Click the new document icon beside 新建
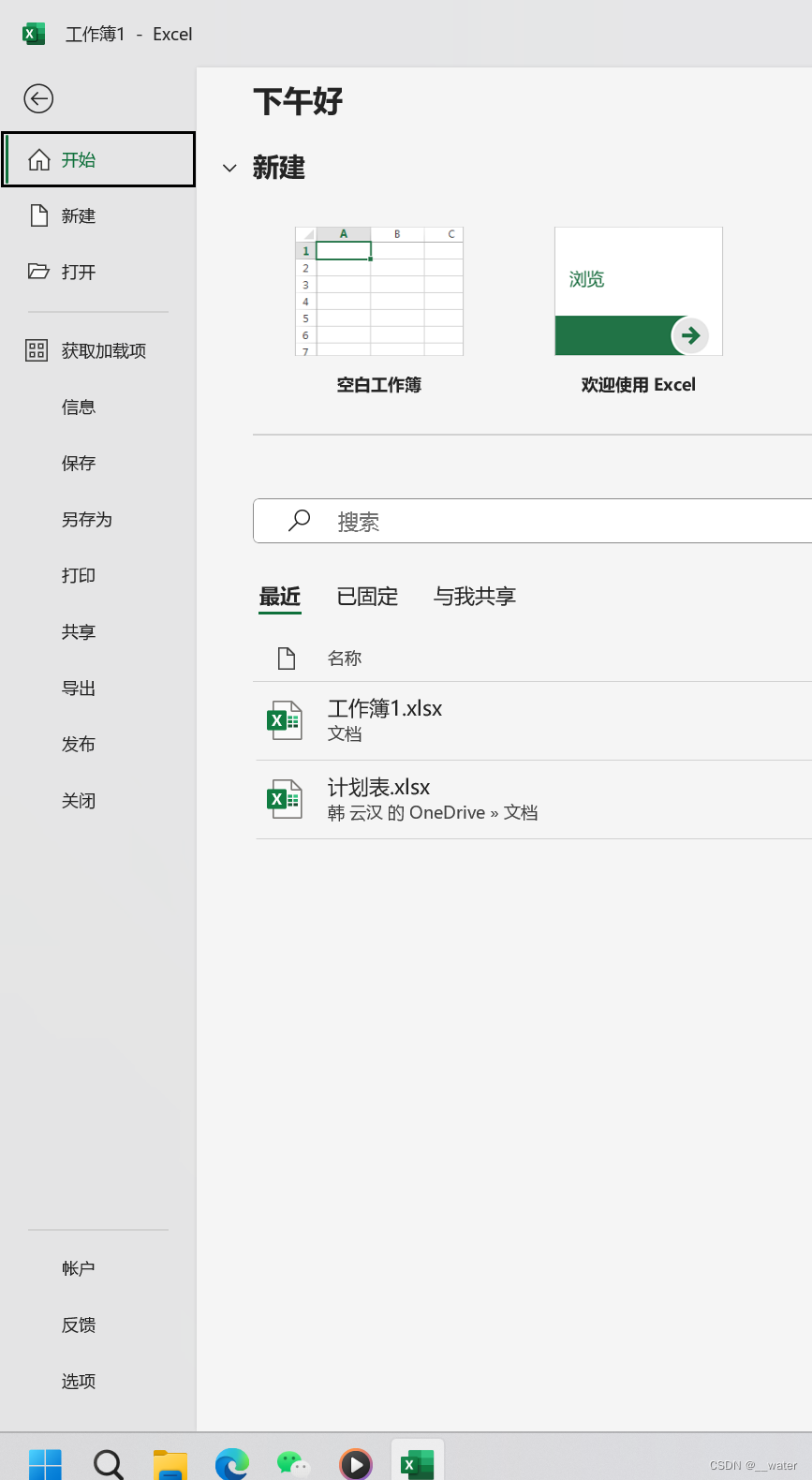This screenshot has height=1480, width=812. [x=38, y=215]
